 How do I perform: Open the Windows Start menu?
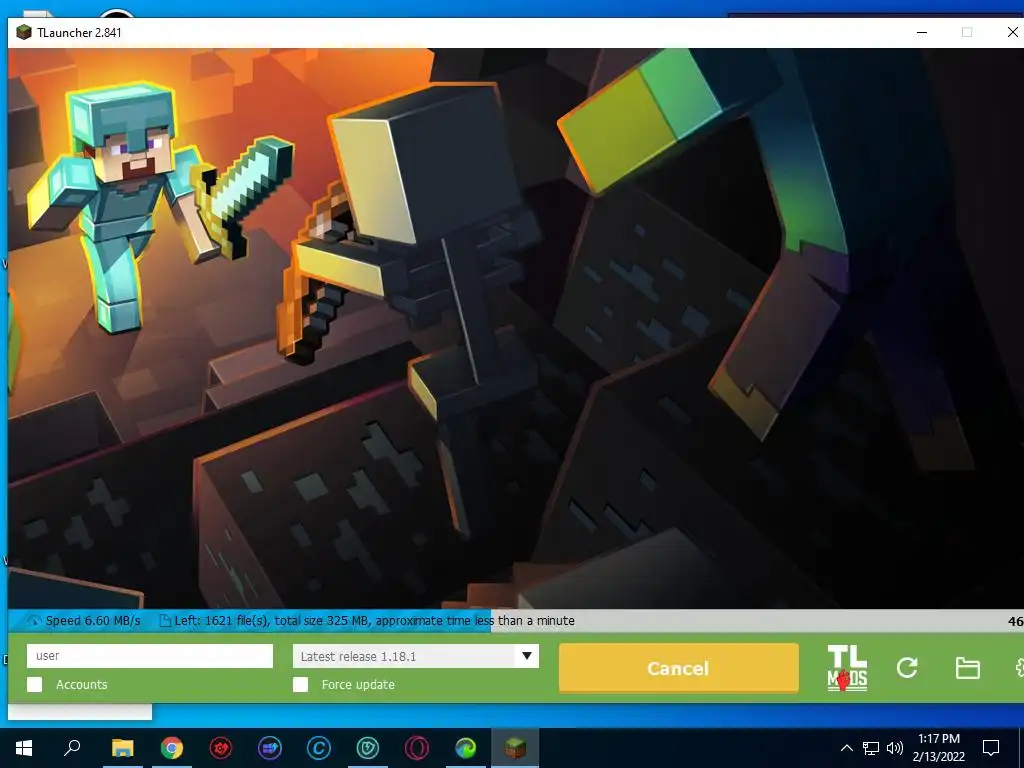click(24, 748)
